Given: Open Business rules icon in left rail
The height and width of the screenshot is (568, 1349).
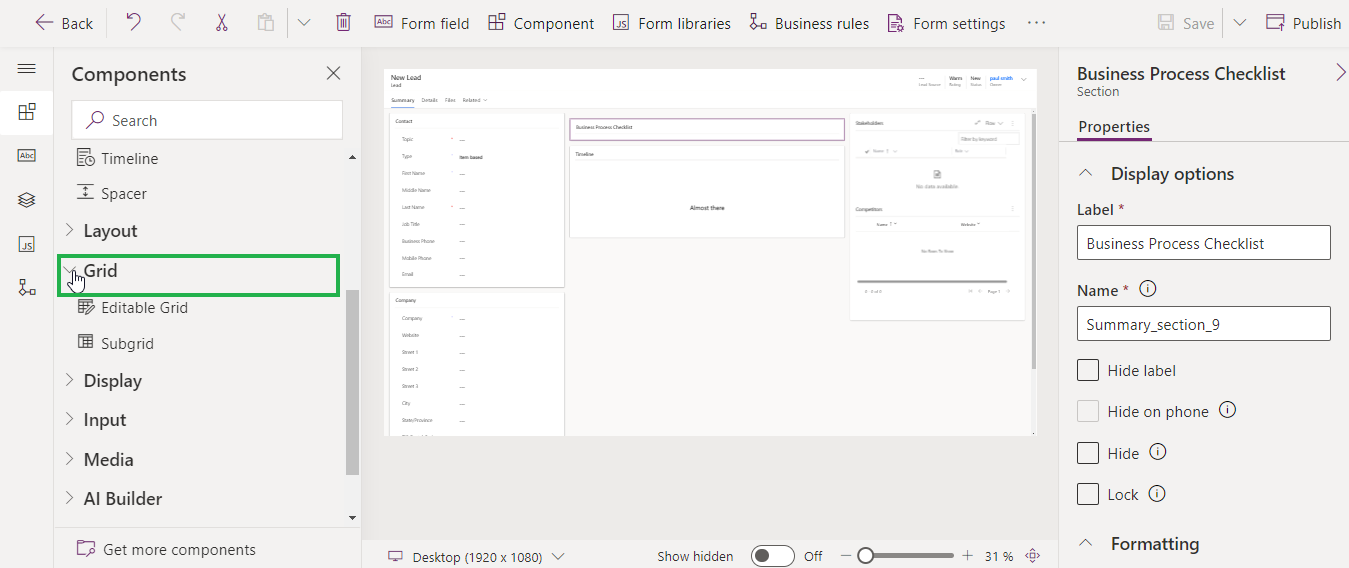Looking at the screenshot, I should (x=27, y=288).
